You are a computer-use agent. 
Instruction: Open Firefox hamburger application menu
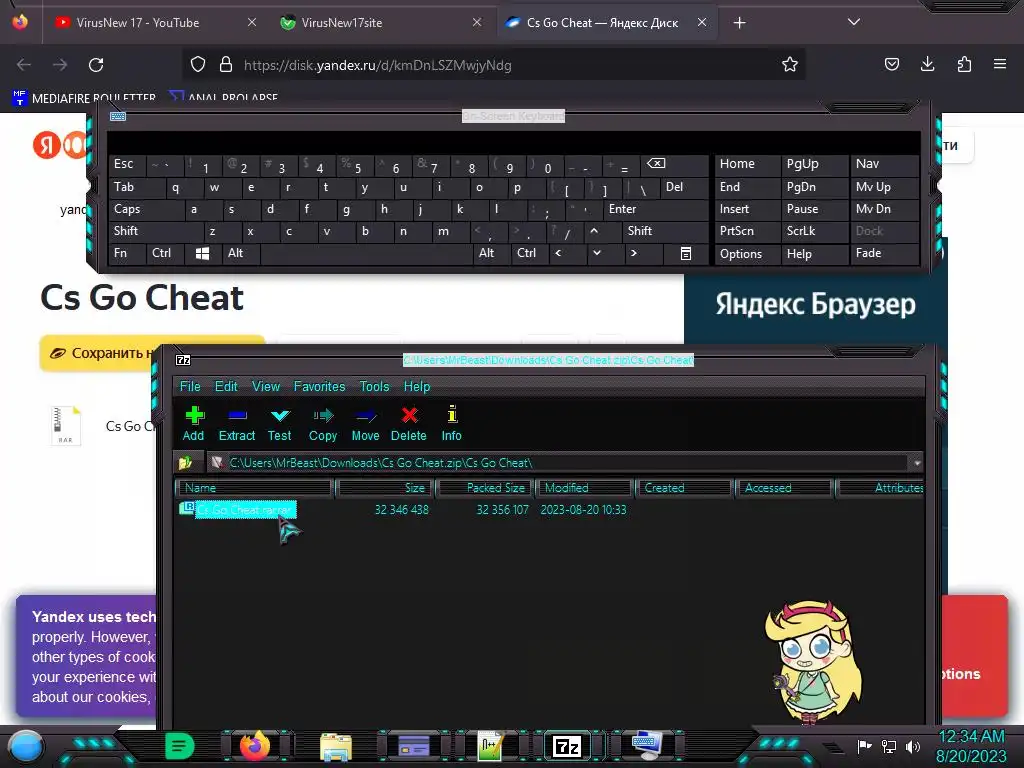click(x=1000, y=64)
